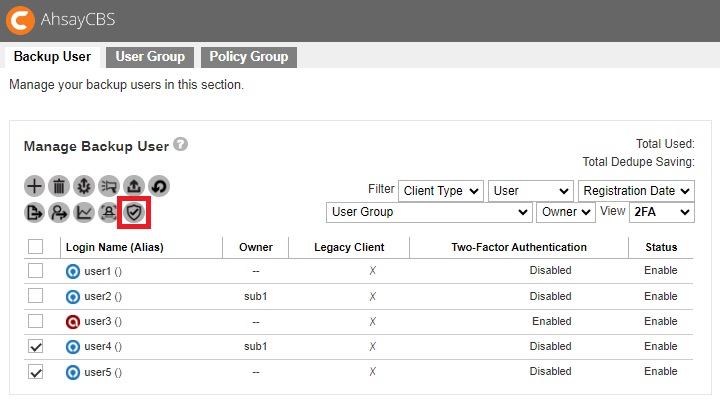Open the 2FA View dropdown
Screen dimensions: 720x405
(x=661, y=212)
